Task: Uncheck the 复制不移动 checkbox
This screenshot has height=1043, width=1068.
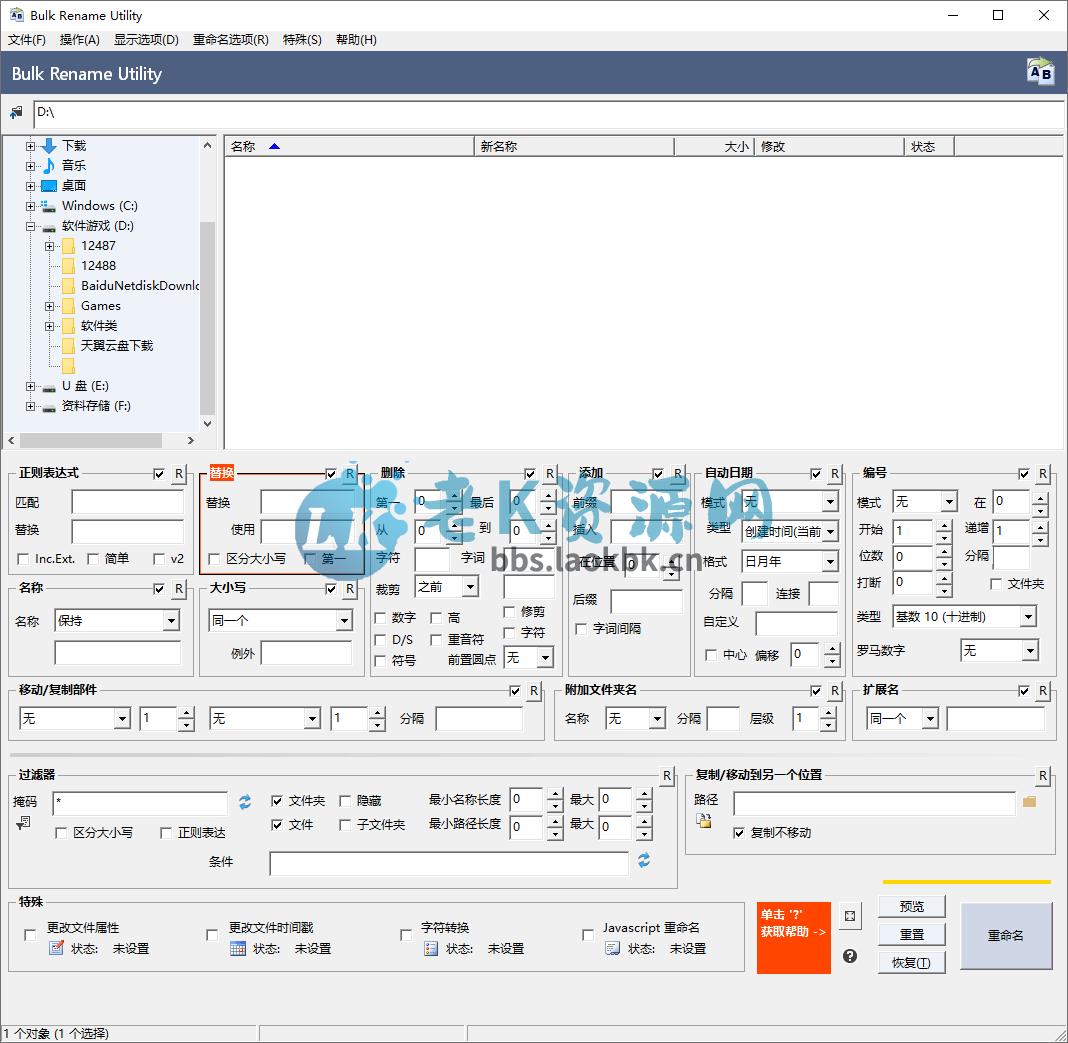Action: click(739, 832)
